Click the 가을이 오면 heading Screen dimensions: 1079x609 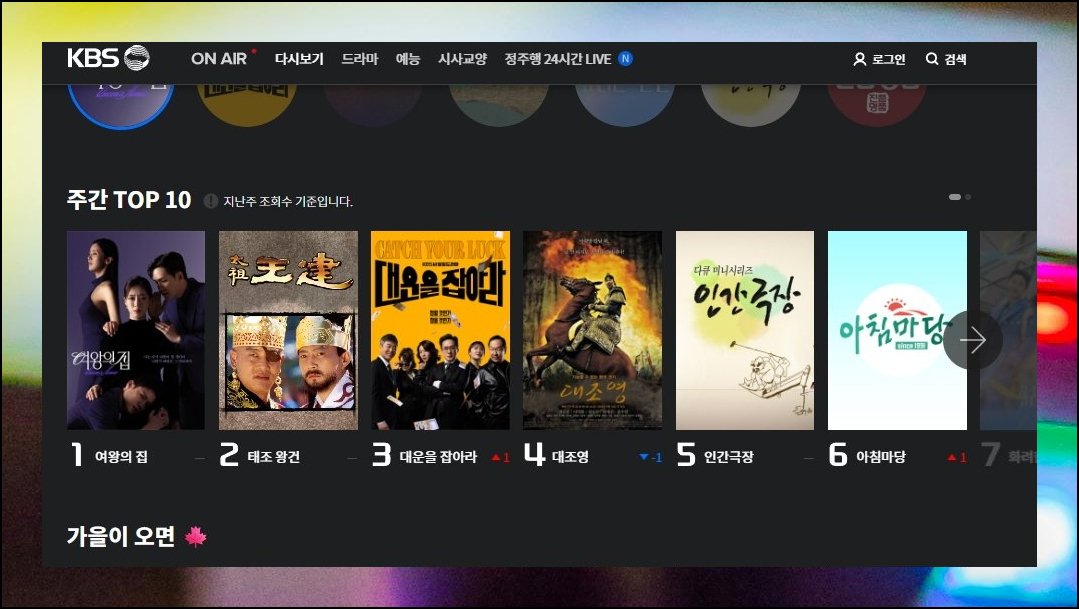121,536
